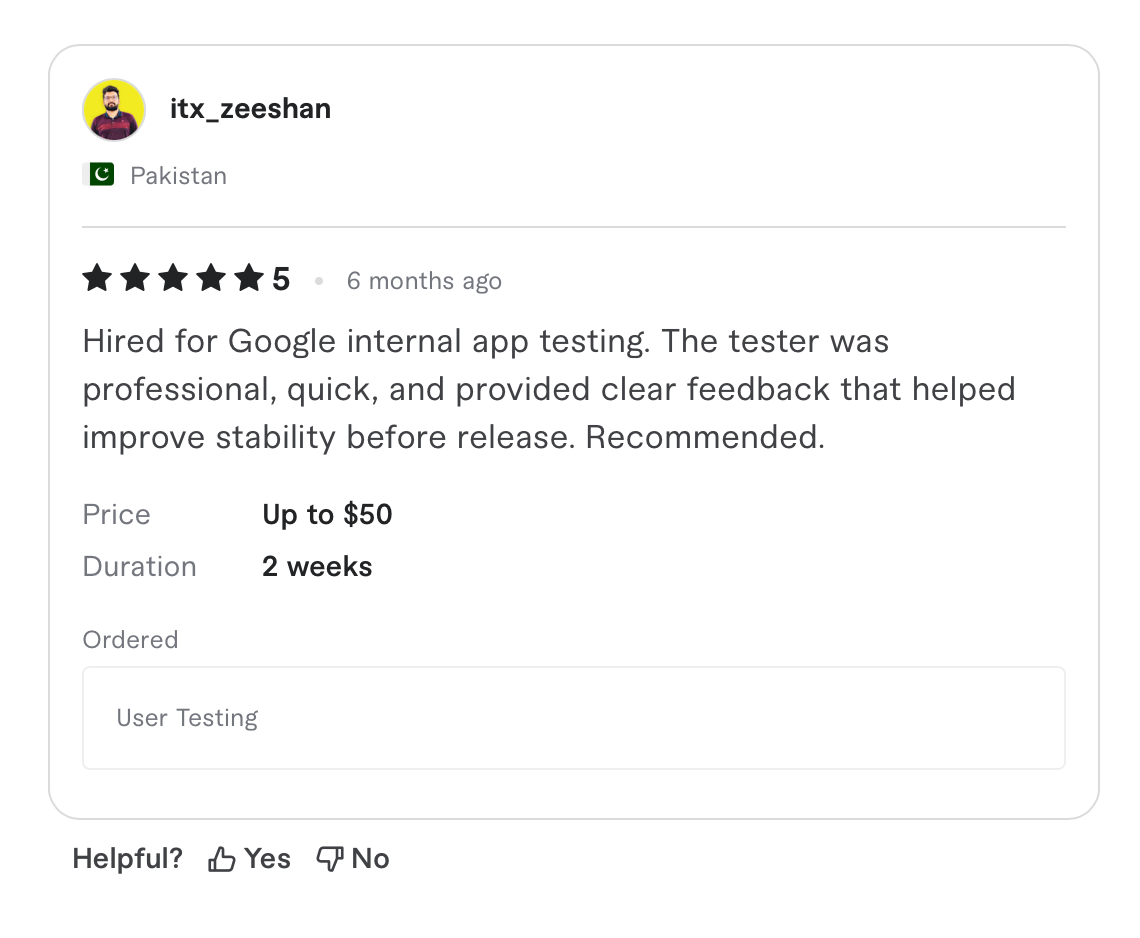This screenshot has height=938, width=1140.
Task: Select the Duration value 2 weeks
Action: coord(317,566)
